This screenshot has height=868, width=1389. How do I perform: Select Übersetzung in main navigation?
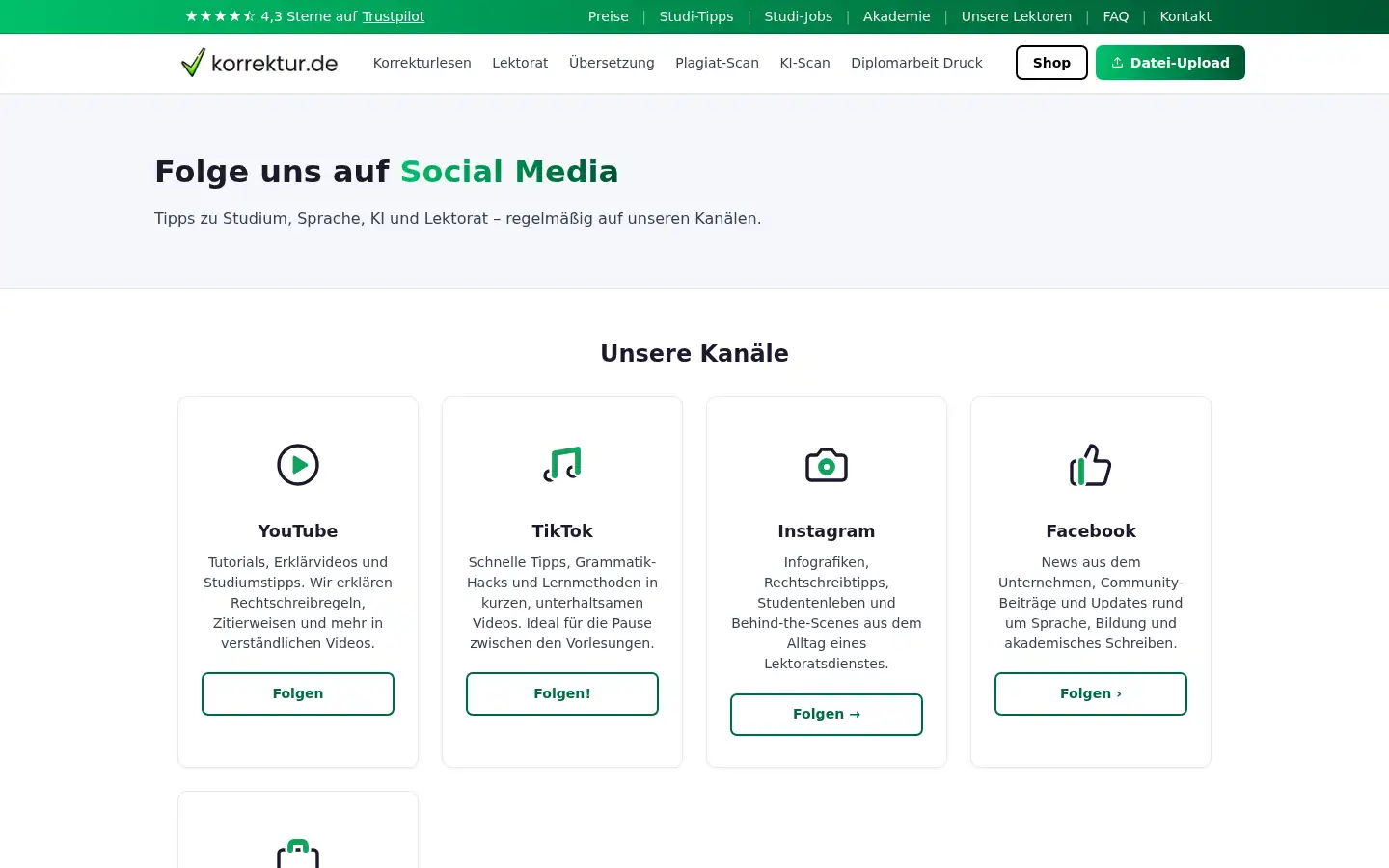click(x=612, y=63)
